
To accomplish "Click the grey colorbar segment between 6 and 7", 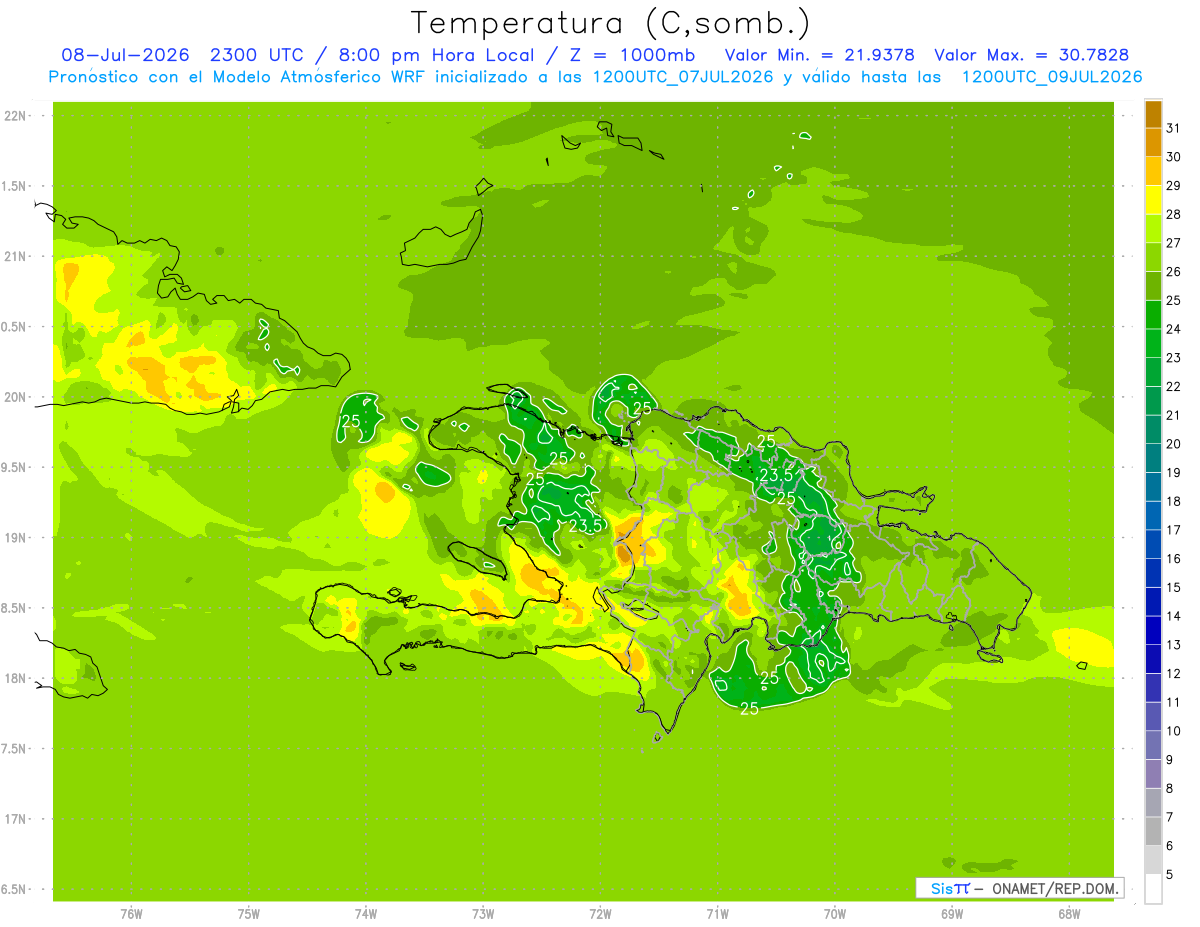I will click(1153, 831).
